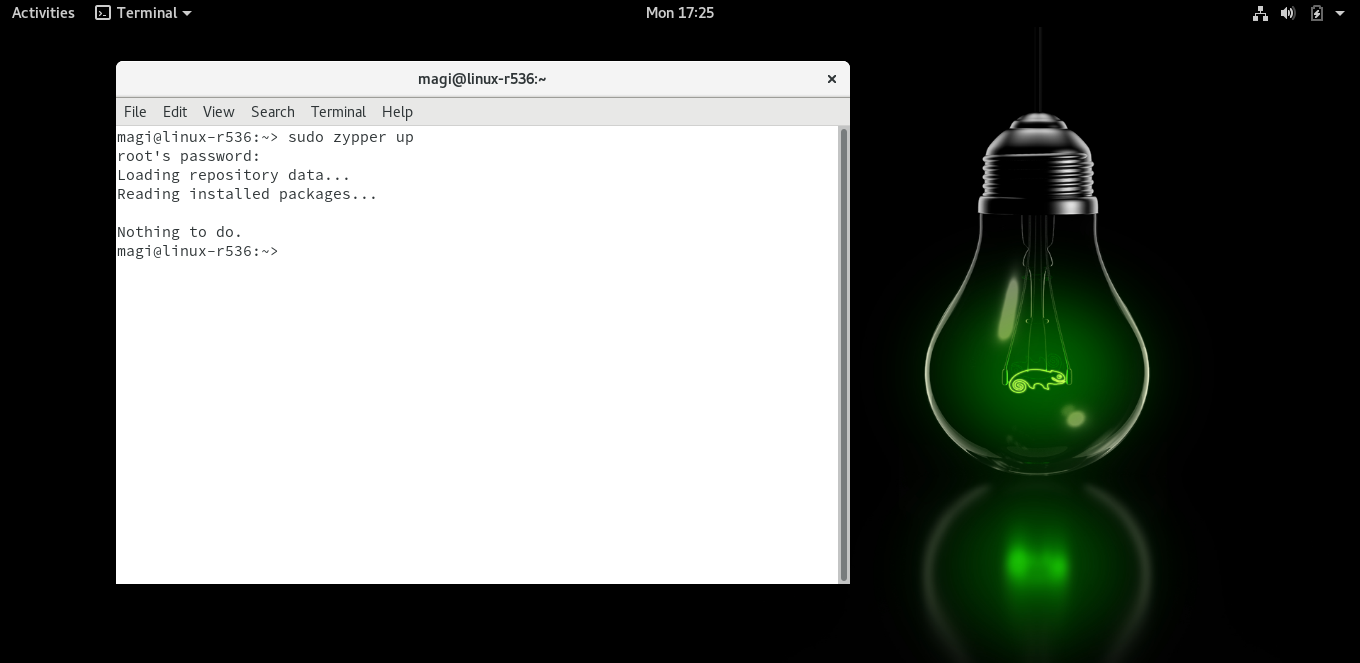Open the Search menu in terminal

[273, 111]
